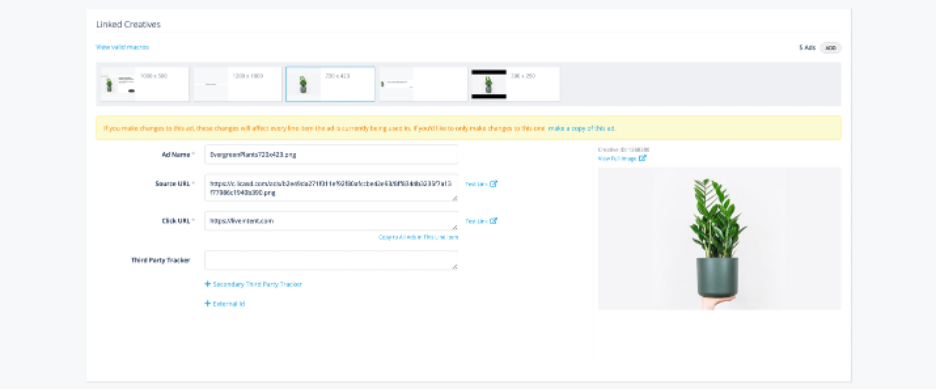The image size is (936, 390).
Task: Open Test Link icon beside Source URL
Action: [x=494, y=184]
